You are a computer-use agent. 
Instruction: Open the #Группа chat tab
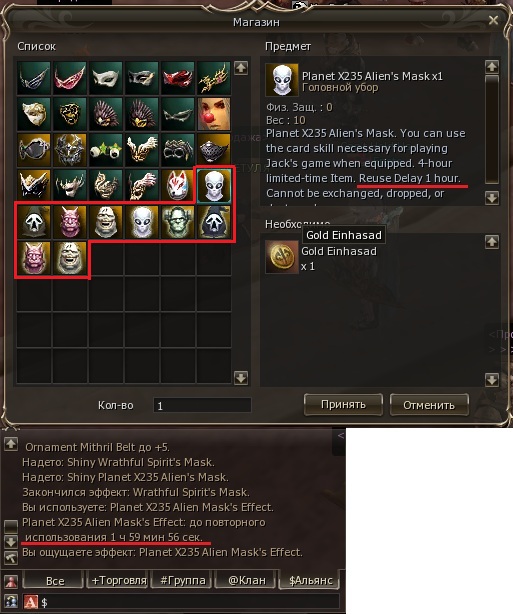[x=182, y=580]
